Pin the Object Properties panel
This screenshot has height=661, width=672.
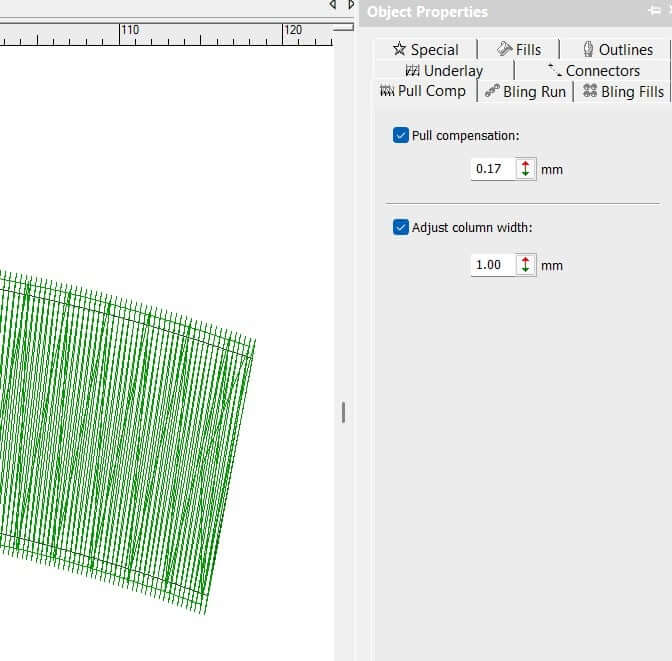pos(653,11)
